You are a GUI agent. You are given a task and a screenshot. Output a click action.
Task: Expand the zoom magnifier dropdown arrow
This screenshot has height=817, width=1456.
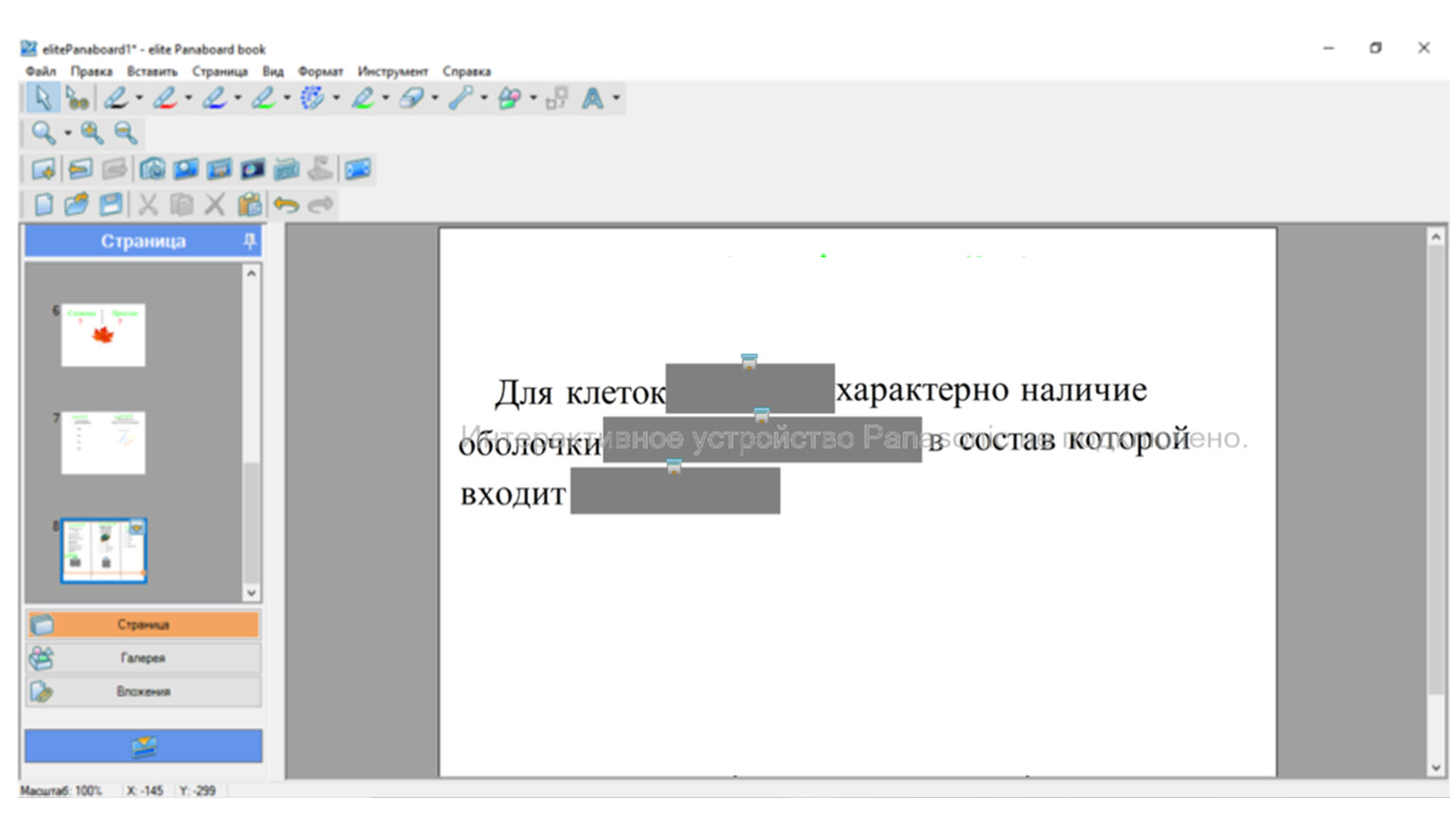tap(67, 133)
